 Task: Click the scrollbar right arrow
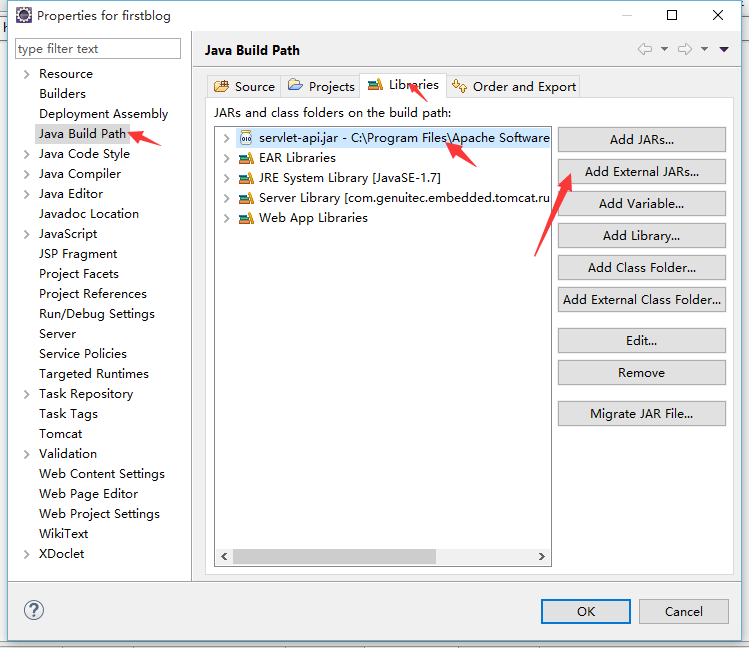point(542,556)
